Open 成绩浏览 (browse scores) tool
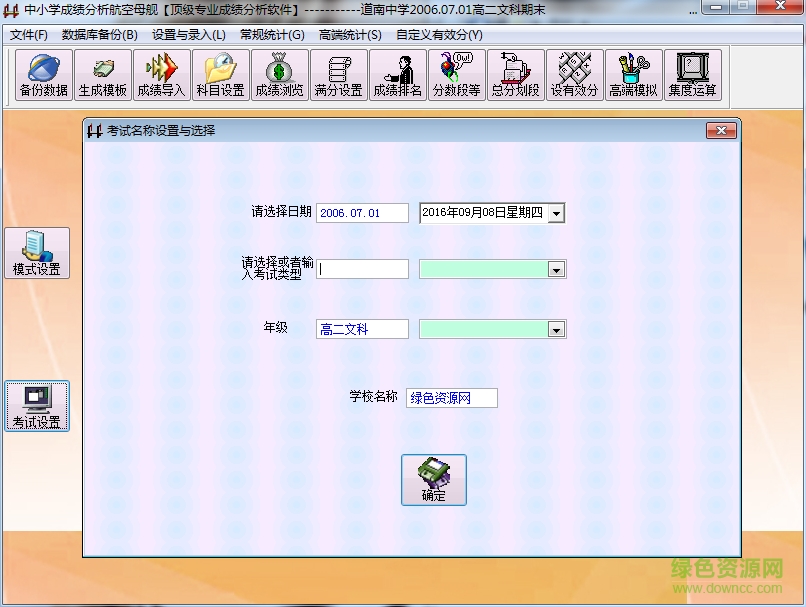 tap(278, 74)
